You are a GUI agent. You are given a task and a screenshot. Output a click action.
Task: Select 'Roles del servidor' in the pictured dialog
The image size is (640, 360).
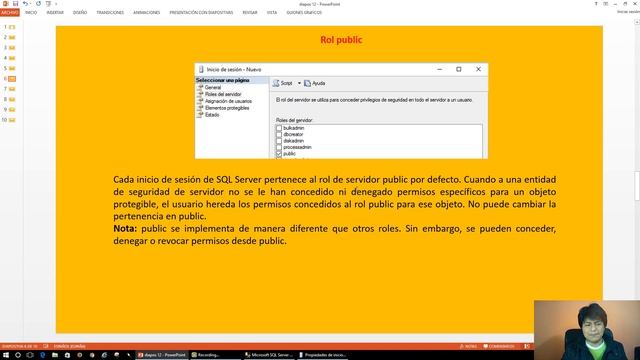pos(223,94)
